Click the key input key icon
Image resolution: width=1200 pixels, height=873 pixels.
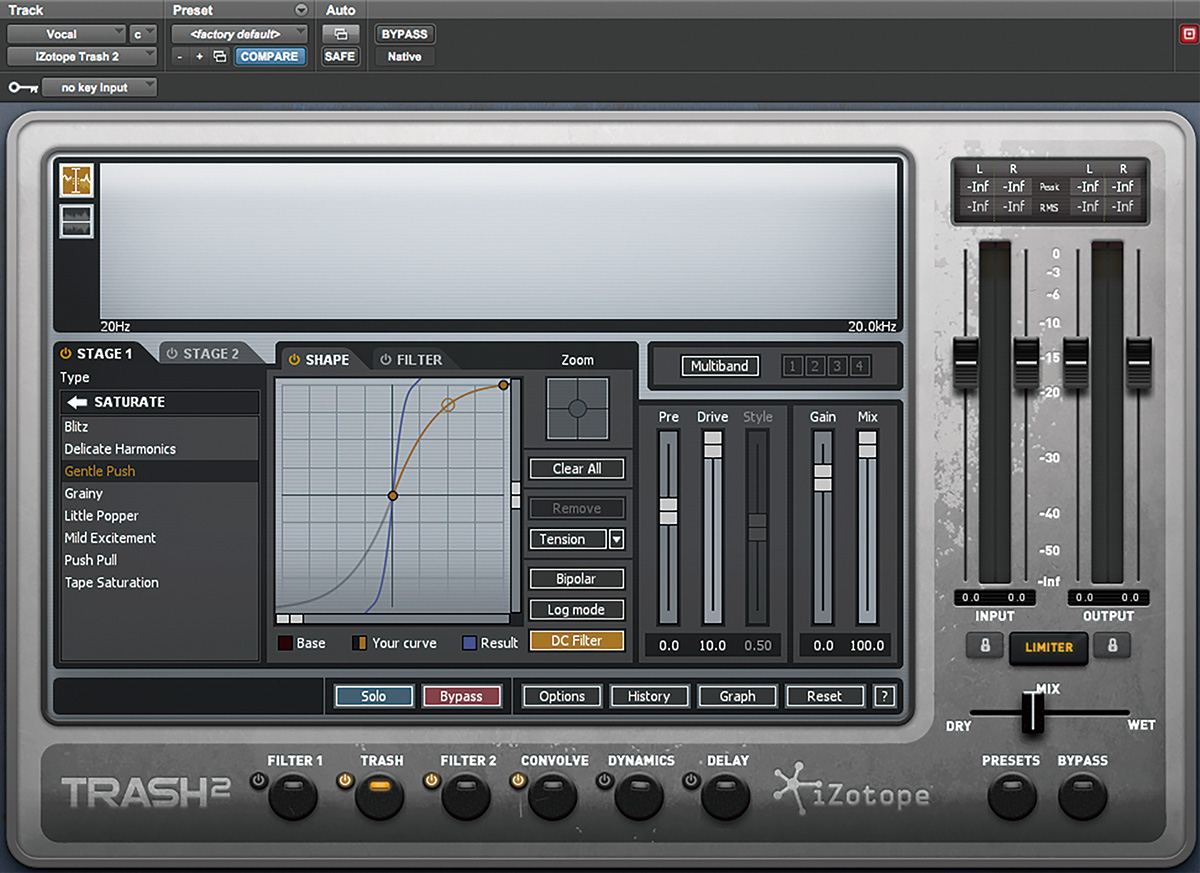pyautogui.click(x=22, y=88)
